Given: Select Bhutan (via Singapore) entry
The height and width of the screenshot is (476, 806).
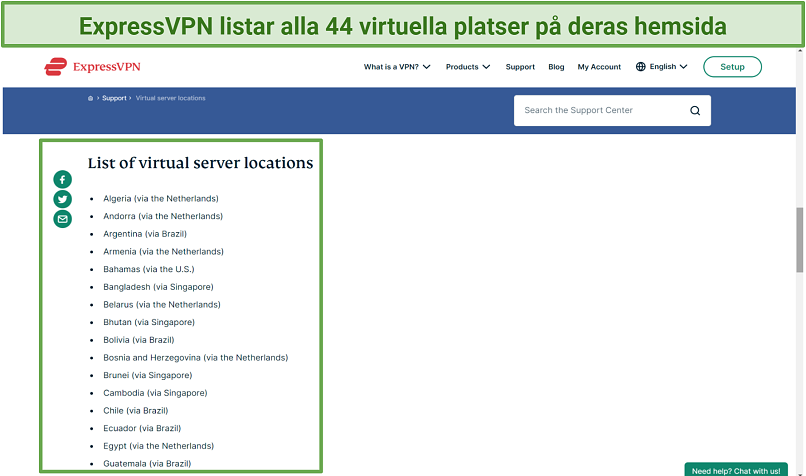Looking at the screenshot, I should coord(149,322).
